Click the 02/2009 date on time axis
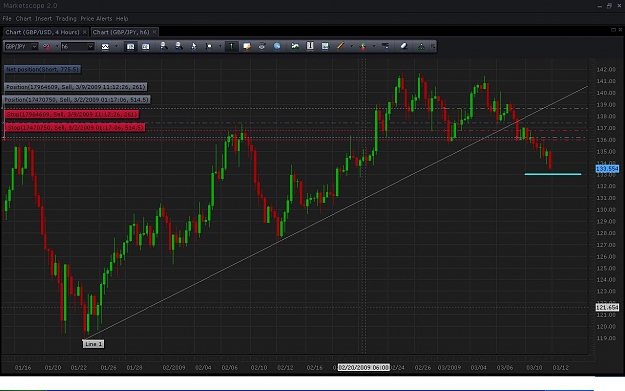 click(174, 367)
